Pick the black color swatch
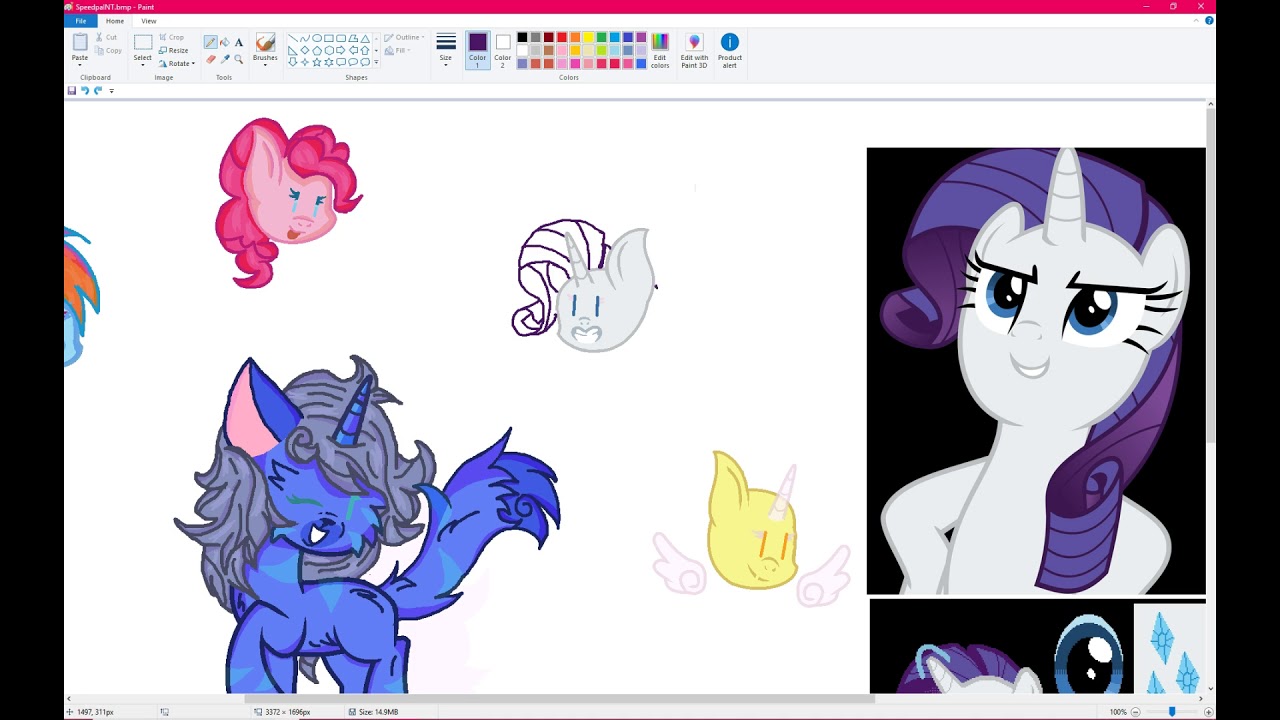This screenshot has height=720, width=1280. coord(522,37)
